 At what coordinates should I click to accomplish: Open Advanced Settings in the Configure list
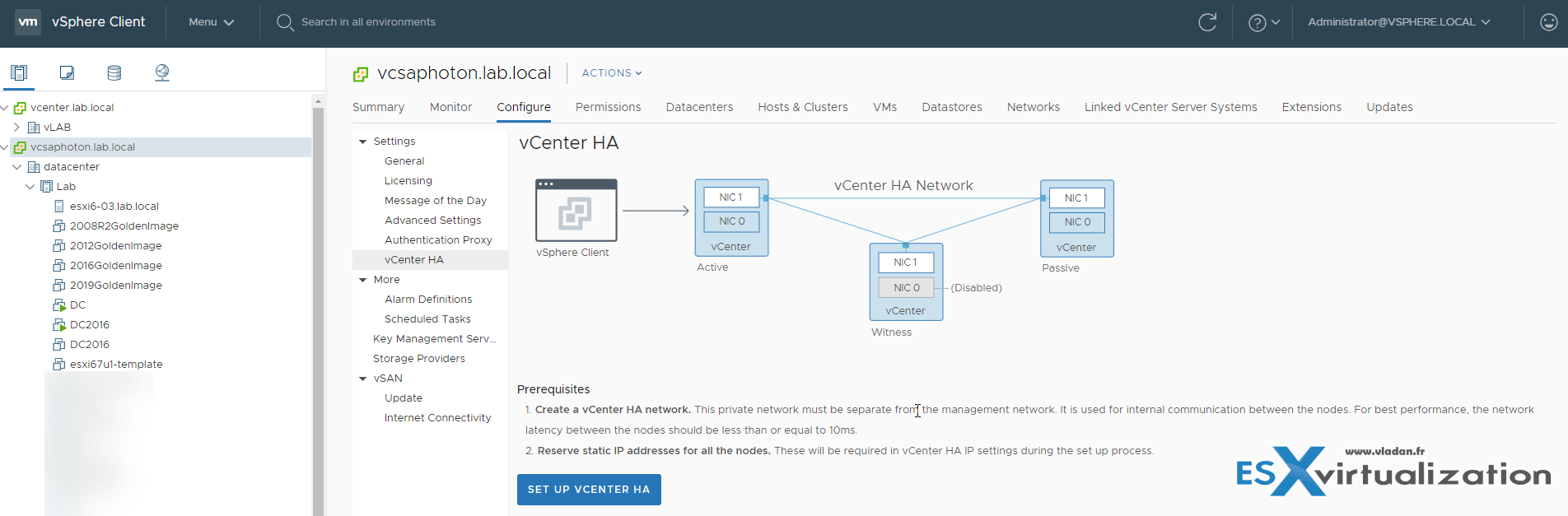[x=432, y=221]
